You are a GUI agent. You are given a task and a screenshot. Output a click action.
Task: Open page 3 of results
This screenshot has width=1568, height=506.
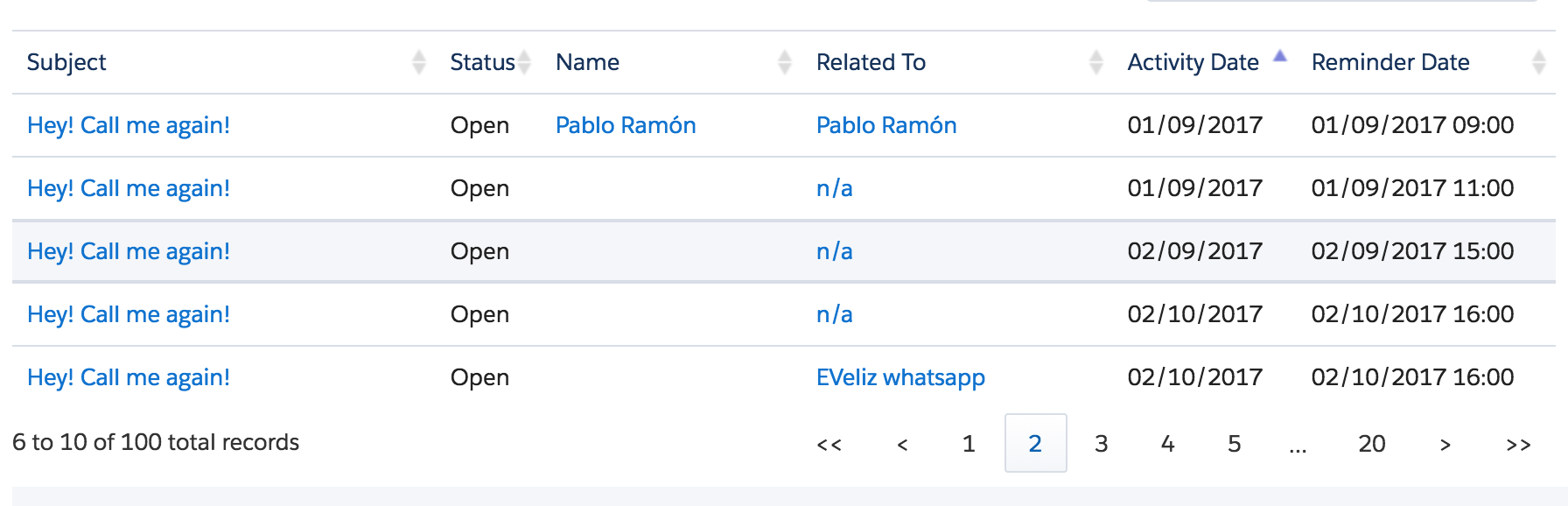click(1102, 444)
